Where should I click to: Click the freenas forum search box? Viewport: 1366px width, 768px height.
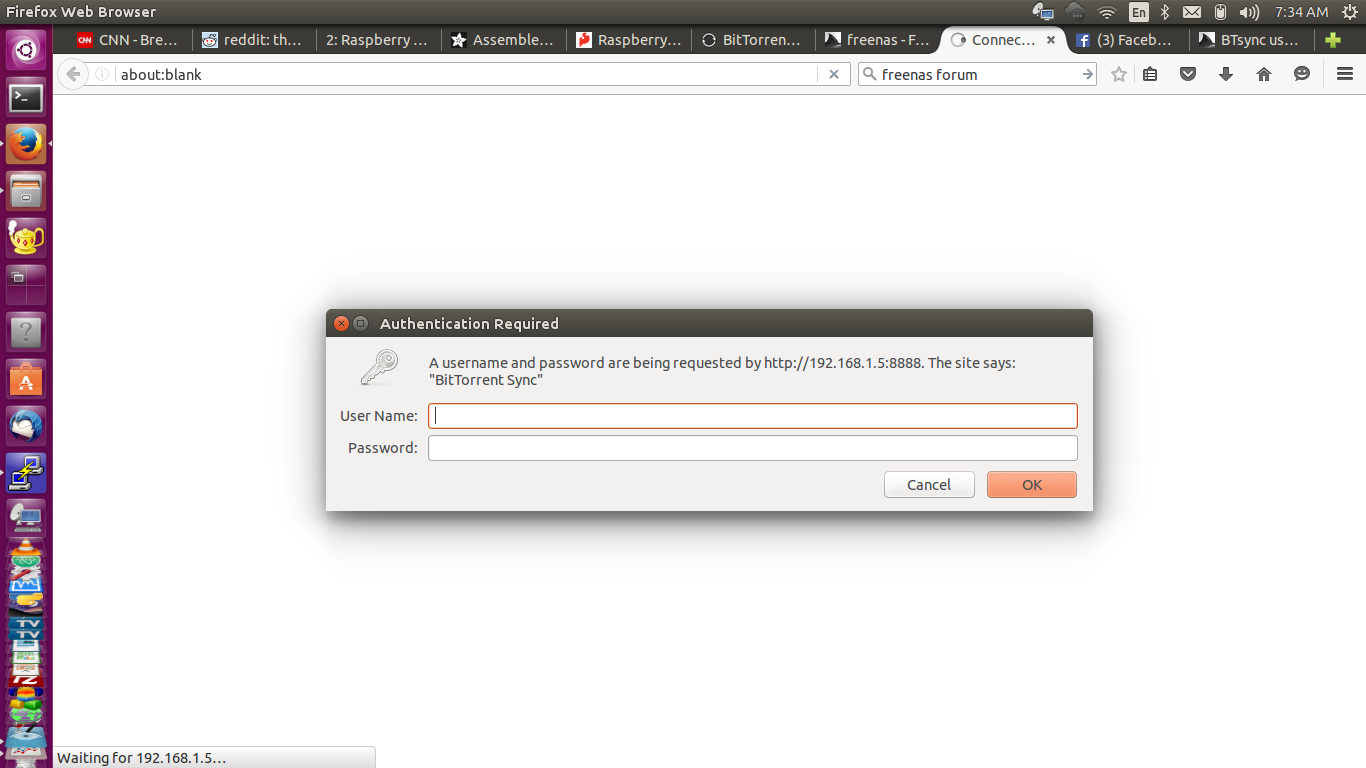(x=977, y=74)
